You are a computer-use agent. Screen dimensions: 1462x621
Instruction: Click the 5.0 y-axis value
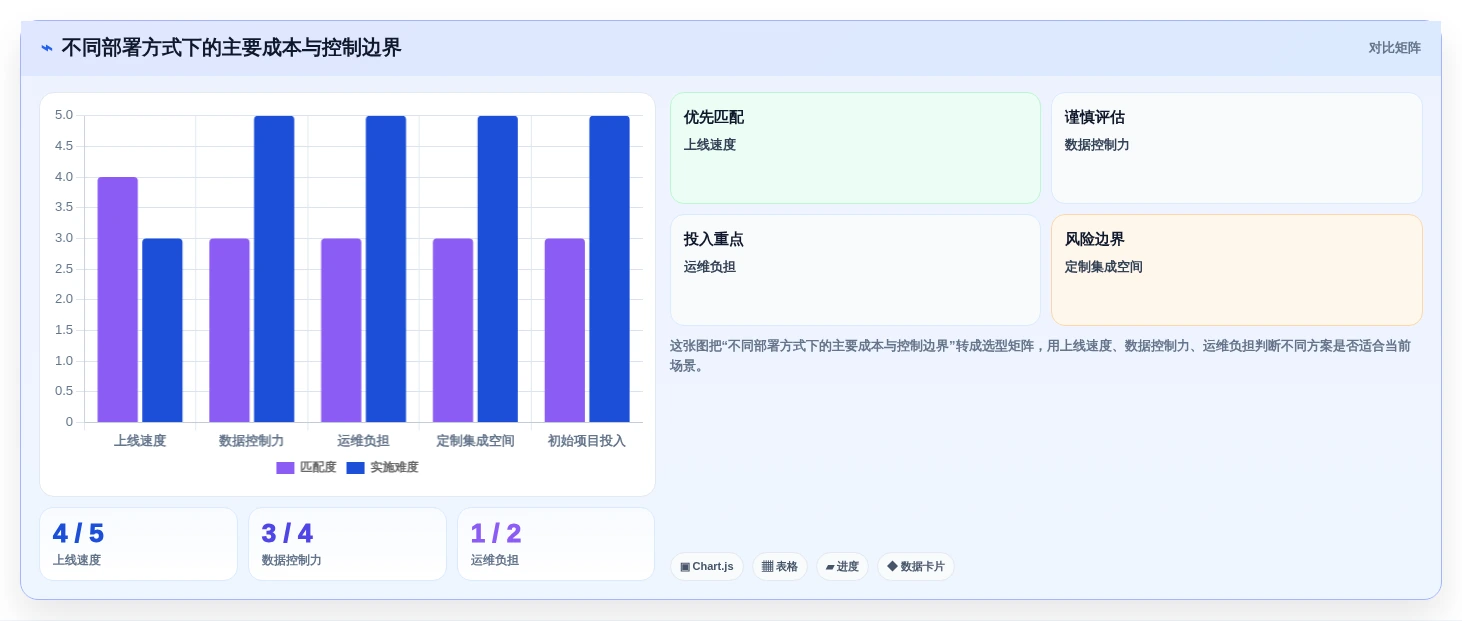pos(64,115)
